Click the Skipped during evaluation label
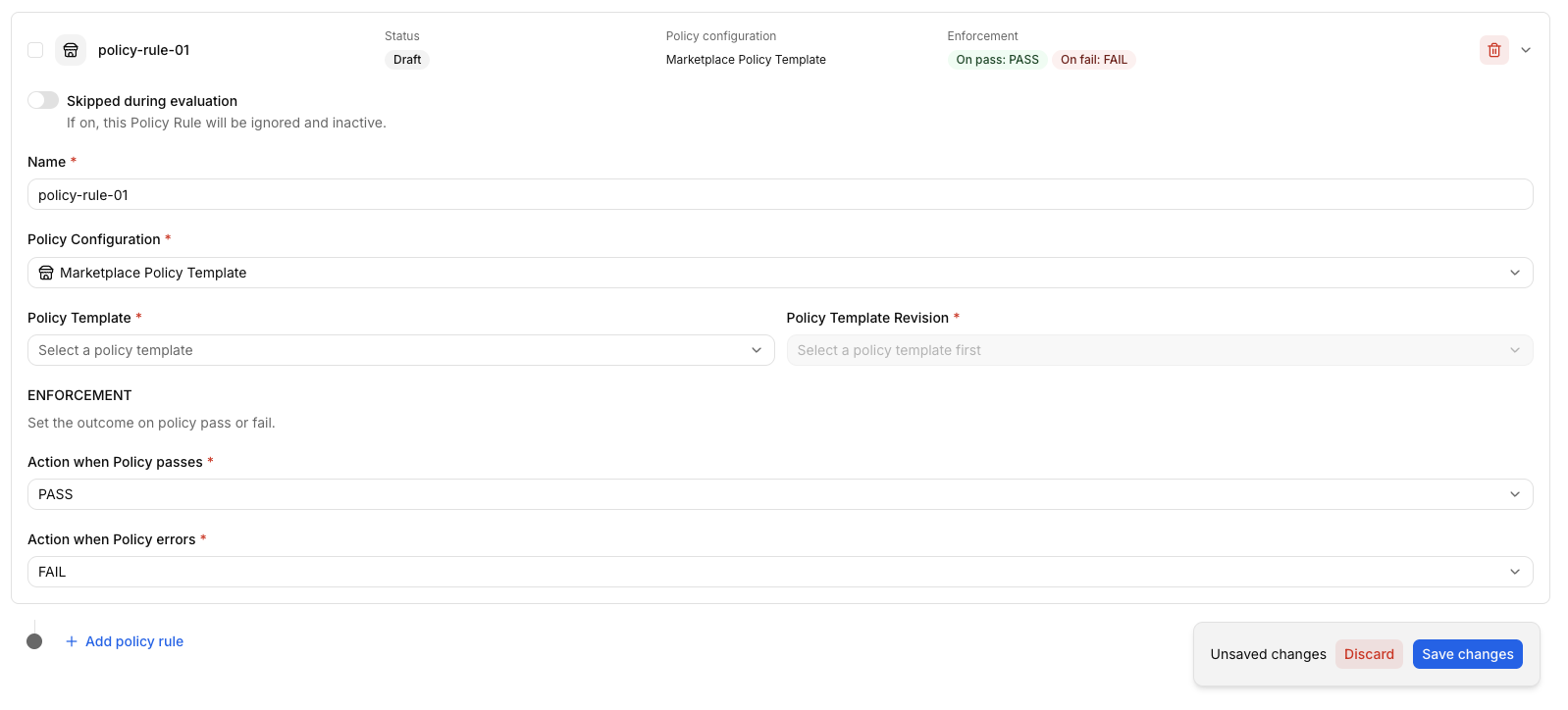The image size is (1568, 710). pos(152,101)
